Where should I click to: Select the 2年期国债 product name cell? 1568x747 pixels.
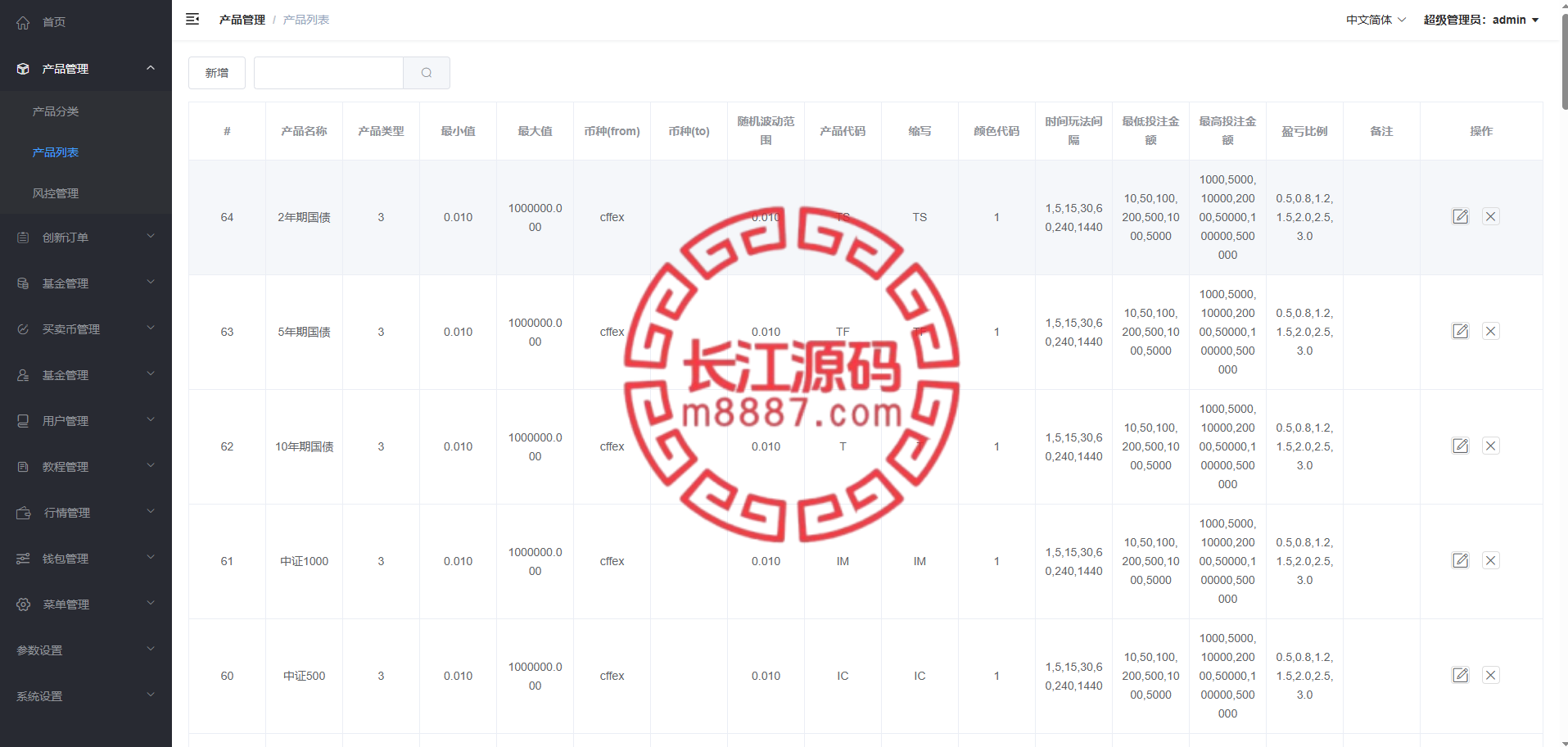click(304, 217)
